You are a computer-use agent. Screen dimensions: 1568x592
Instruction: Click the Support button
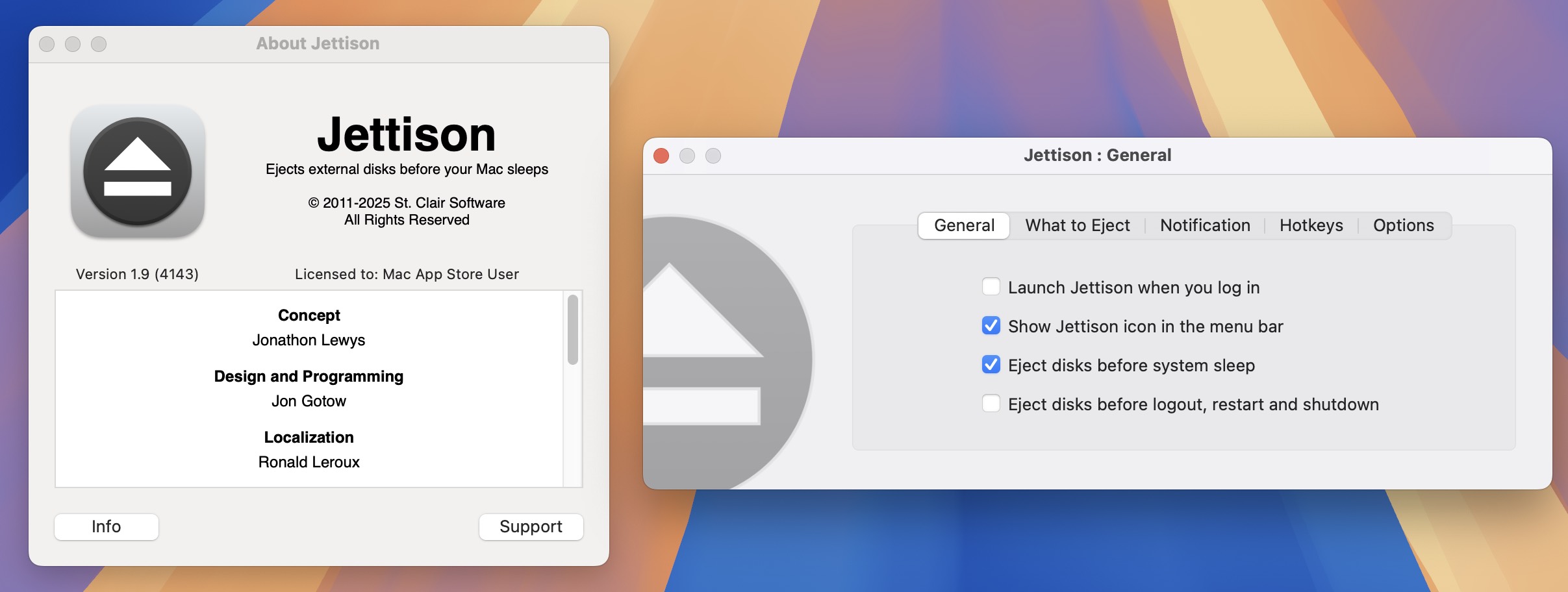[x=531, y=526]
